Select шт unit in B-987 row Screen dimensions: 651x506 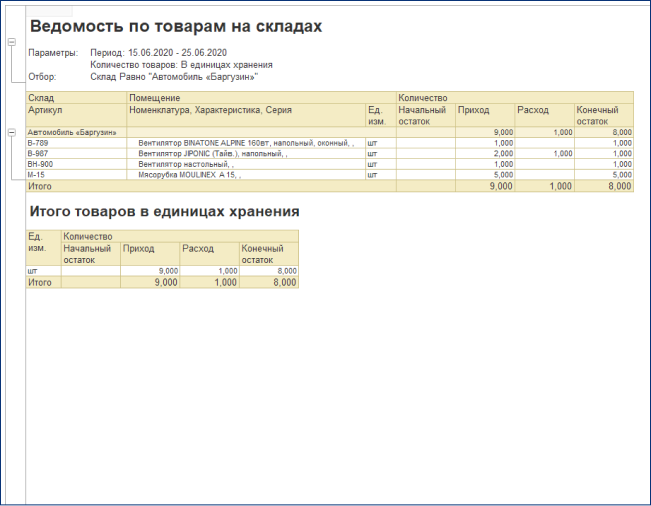click(x=381, y=154)
